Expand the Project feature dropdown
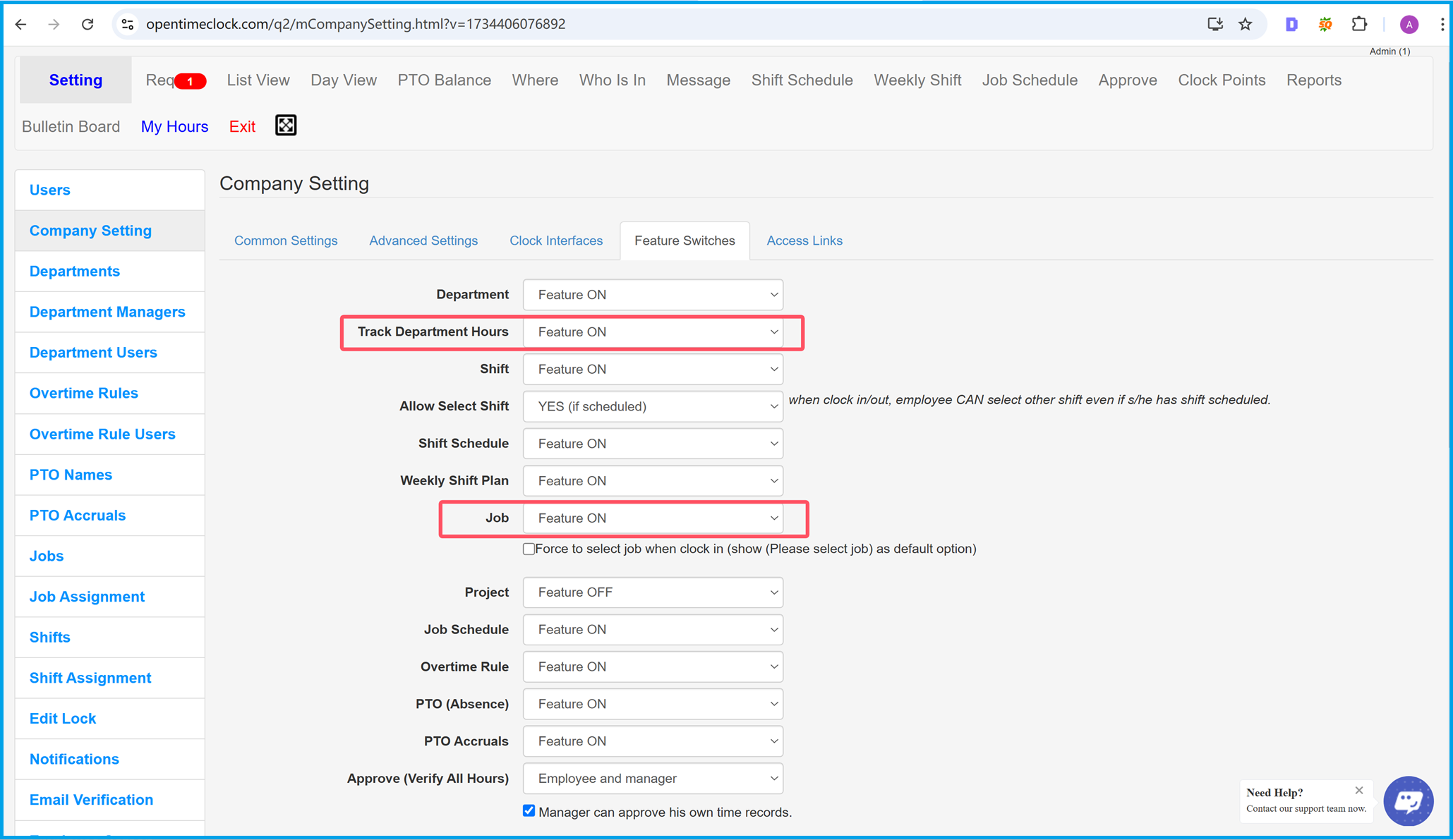The image size is (1453, 840). click(x=653, y=592)
